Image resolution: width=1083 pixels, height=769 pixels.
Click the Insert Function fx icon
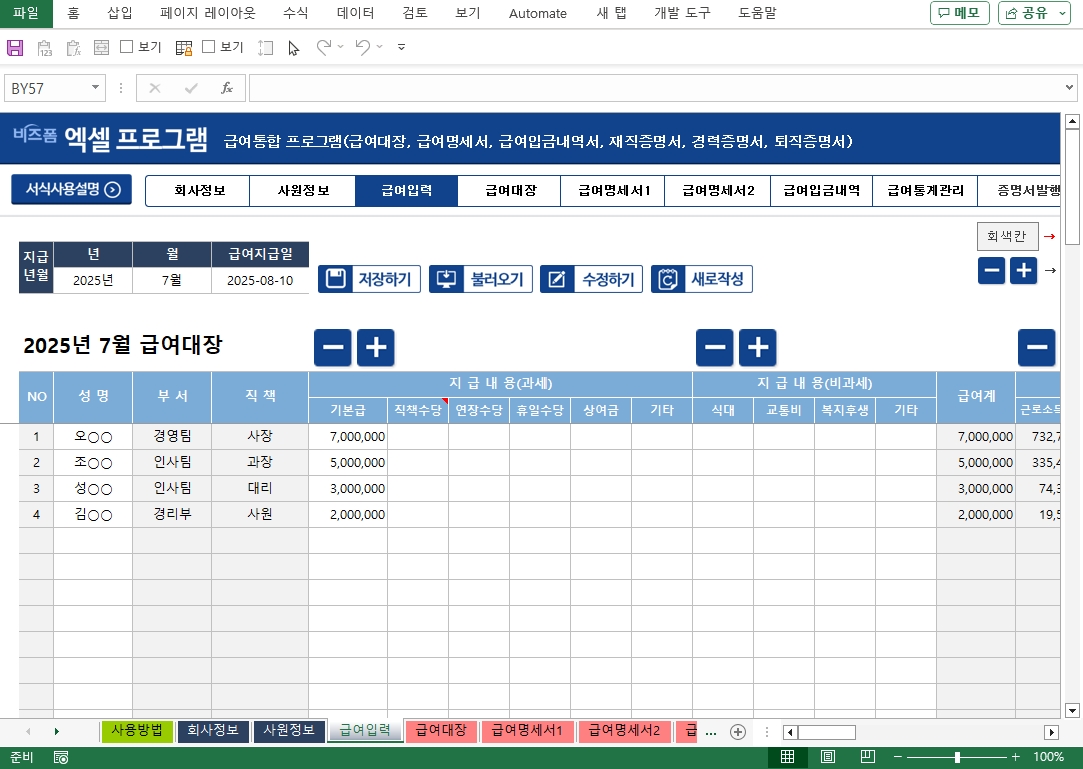(x=227, y=88)
